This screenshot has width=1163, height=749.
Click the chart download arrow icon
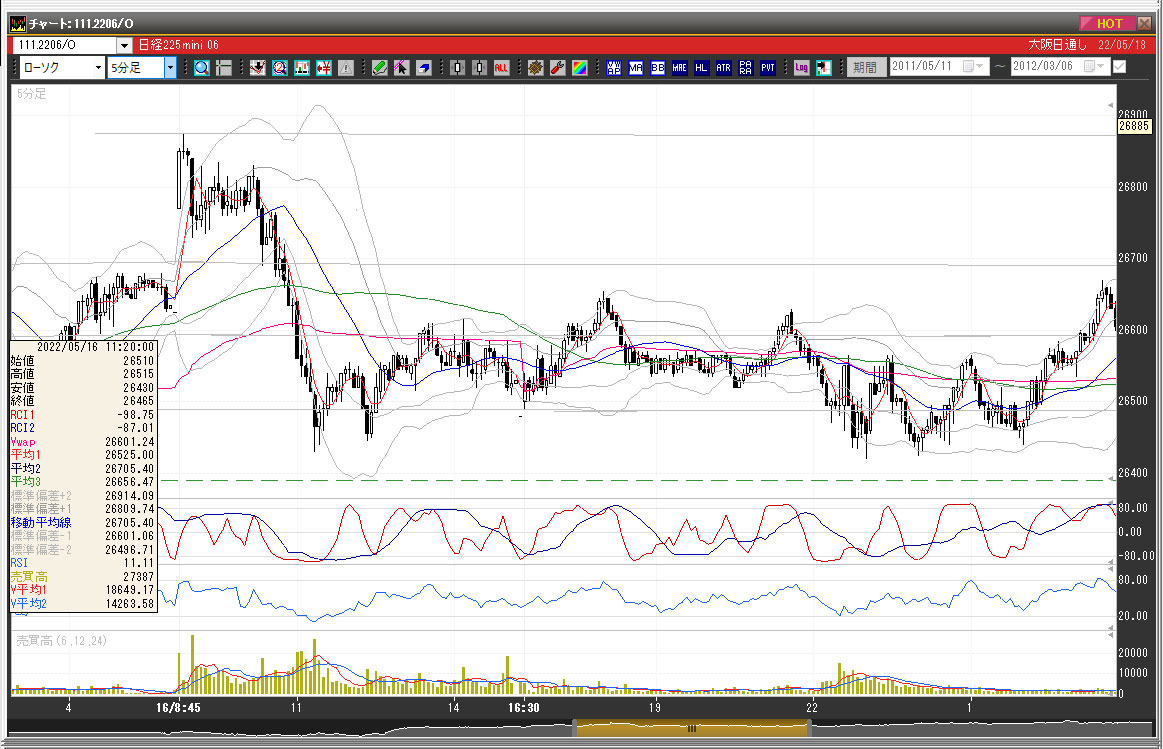(x=257, y=67)
